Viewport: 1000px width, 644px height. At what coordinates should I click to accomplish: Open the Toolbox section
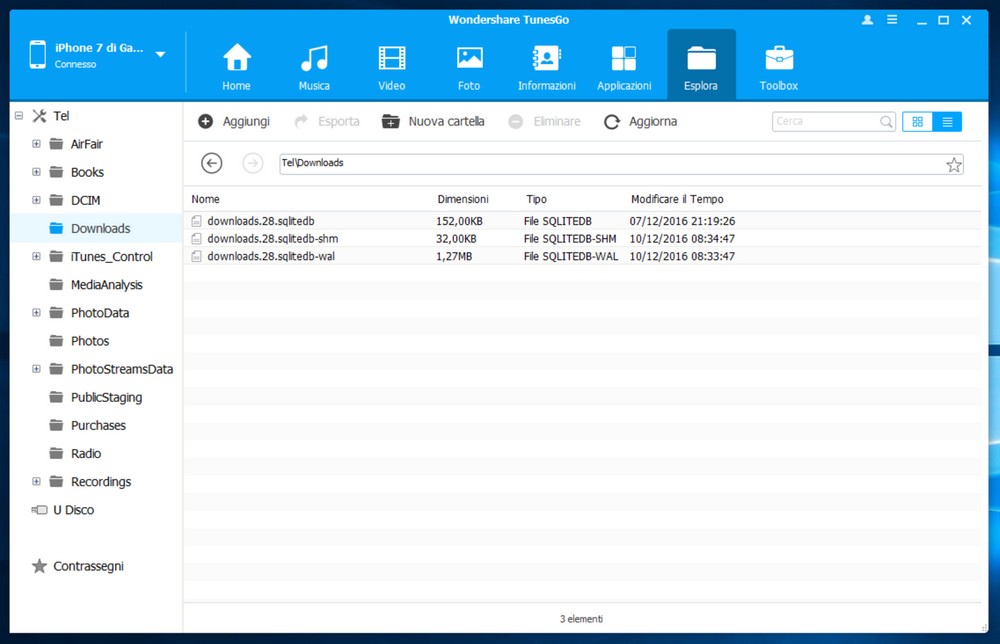pos(779,66)
